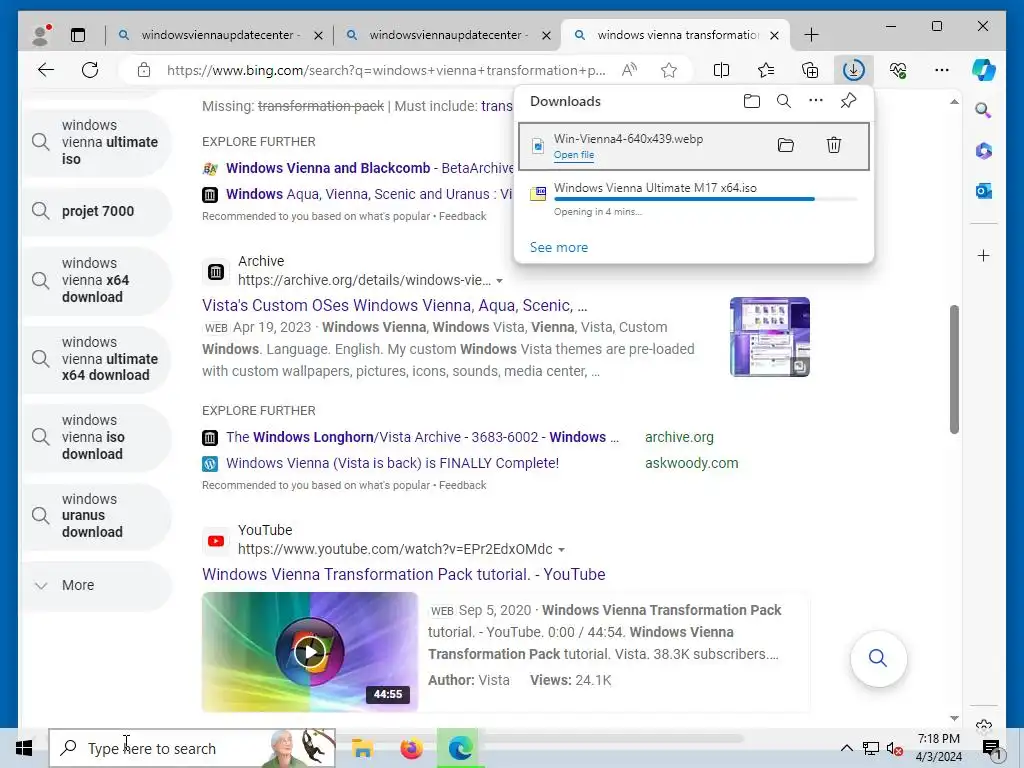Open a new tab with plus button
1024x768 pixels.
coord(811,35)
